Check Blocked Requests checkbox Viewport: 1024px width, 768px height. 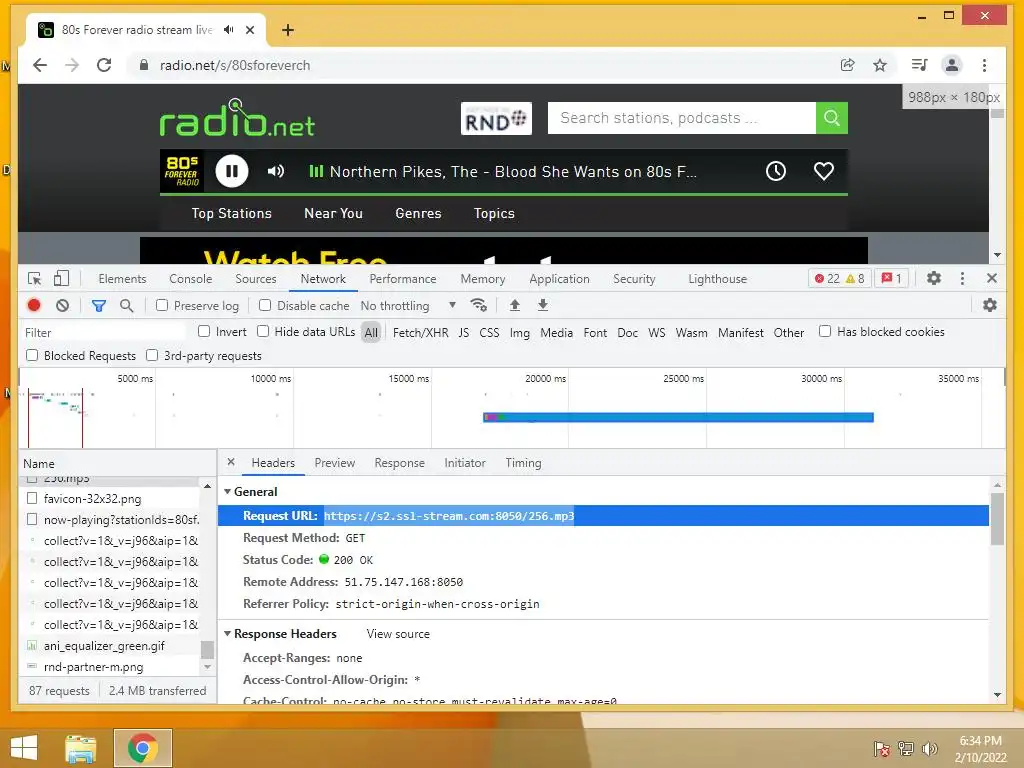(x=31, y=355)
